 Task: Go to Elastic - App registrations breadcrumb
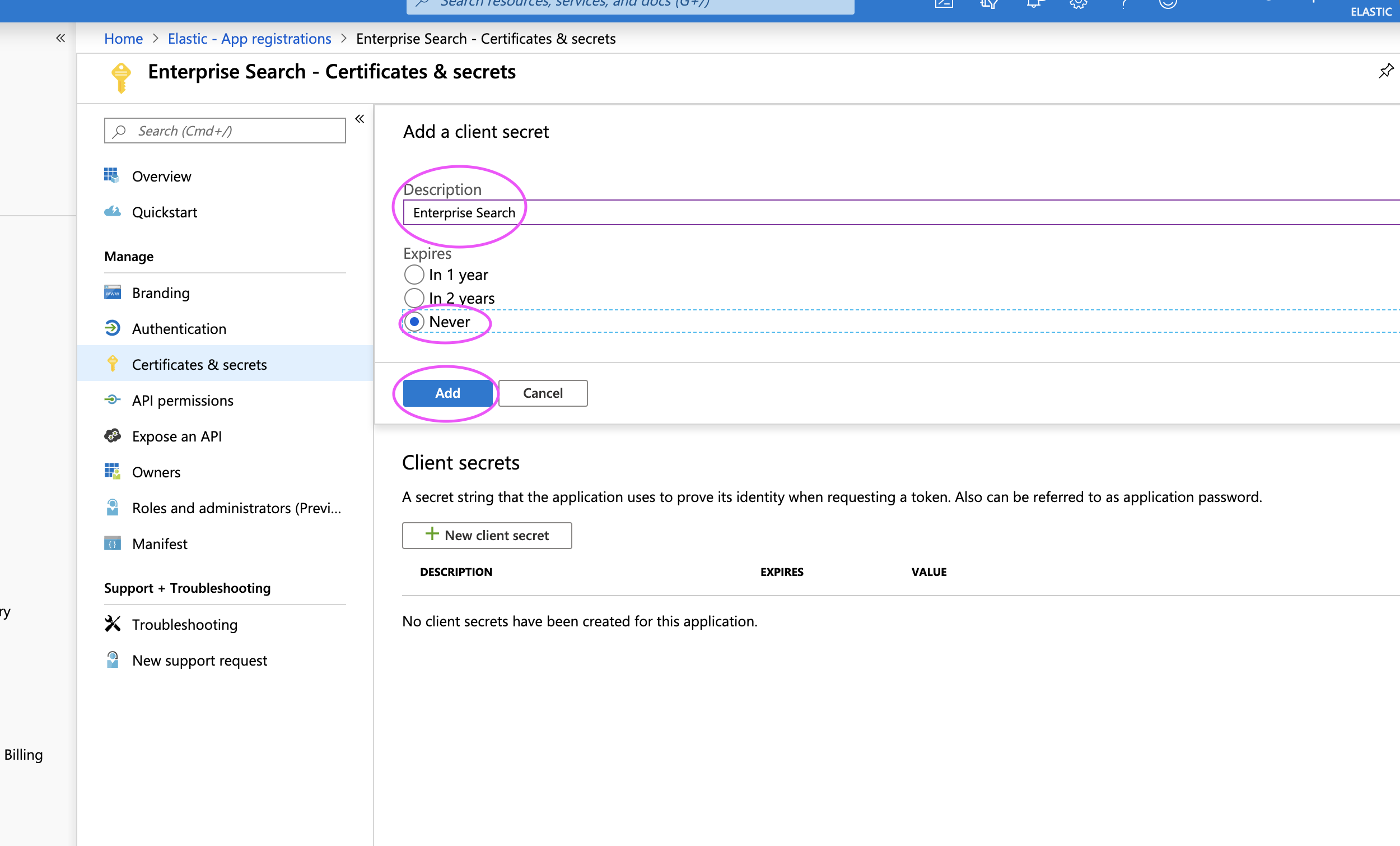(x=249, y=38)
